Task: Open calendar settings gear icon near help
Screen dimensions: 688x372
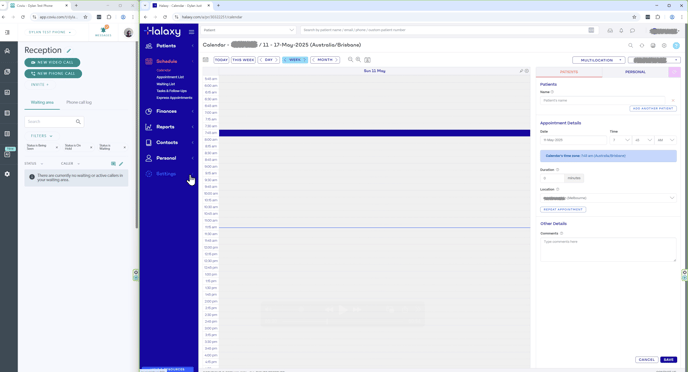Action: 664,45
